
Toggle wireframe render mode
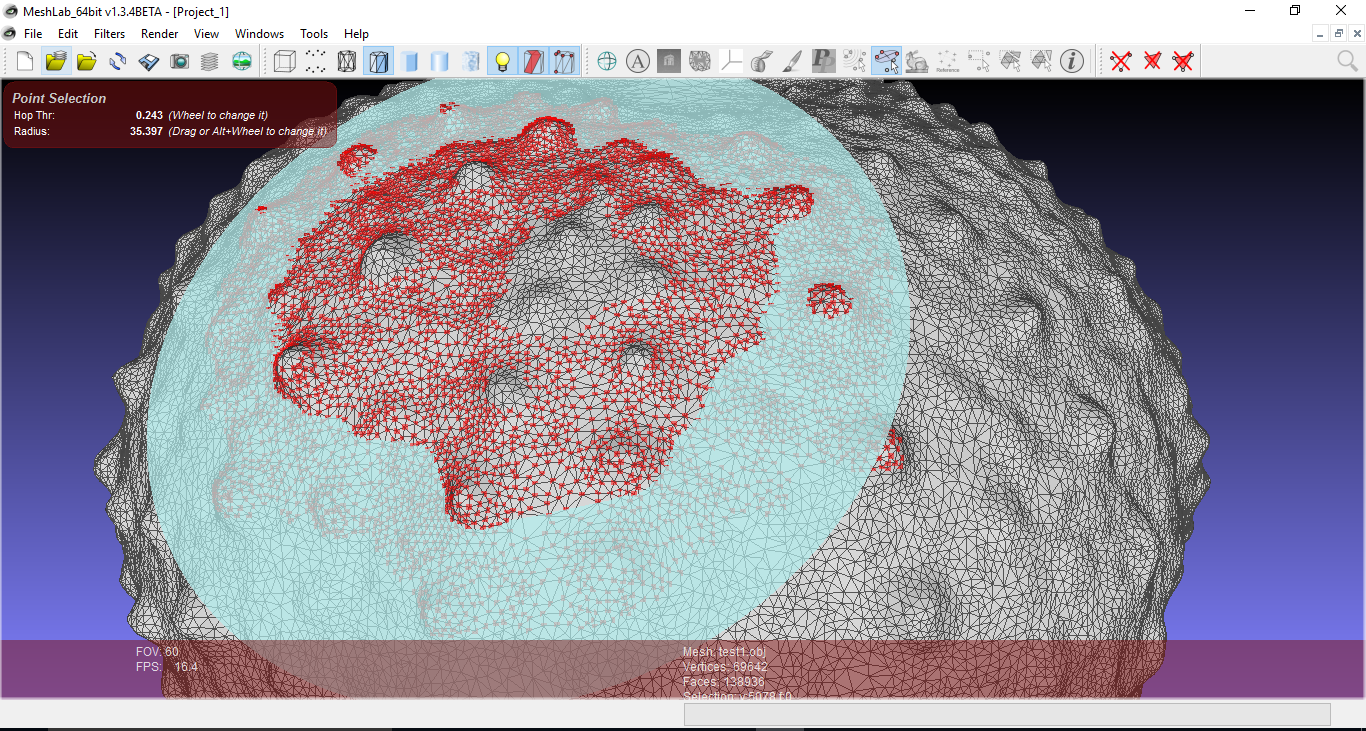click(347, 61)
